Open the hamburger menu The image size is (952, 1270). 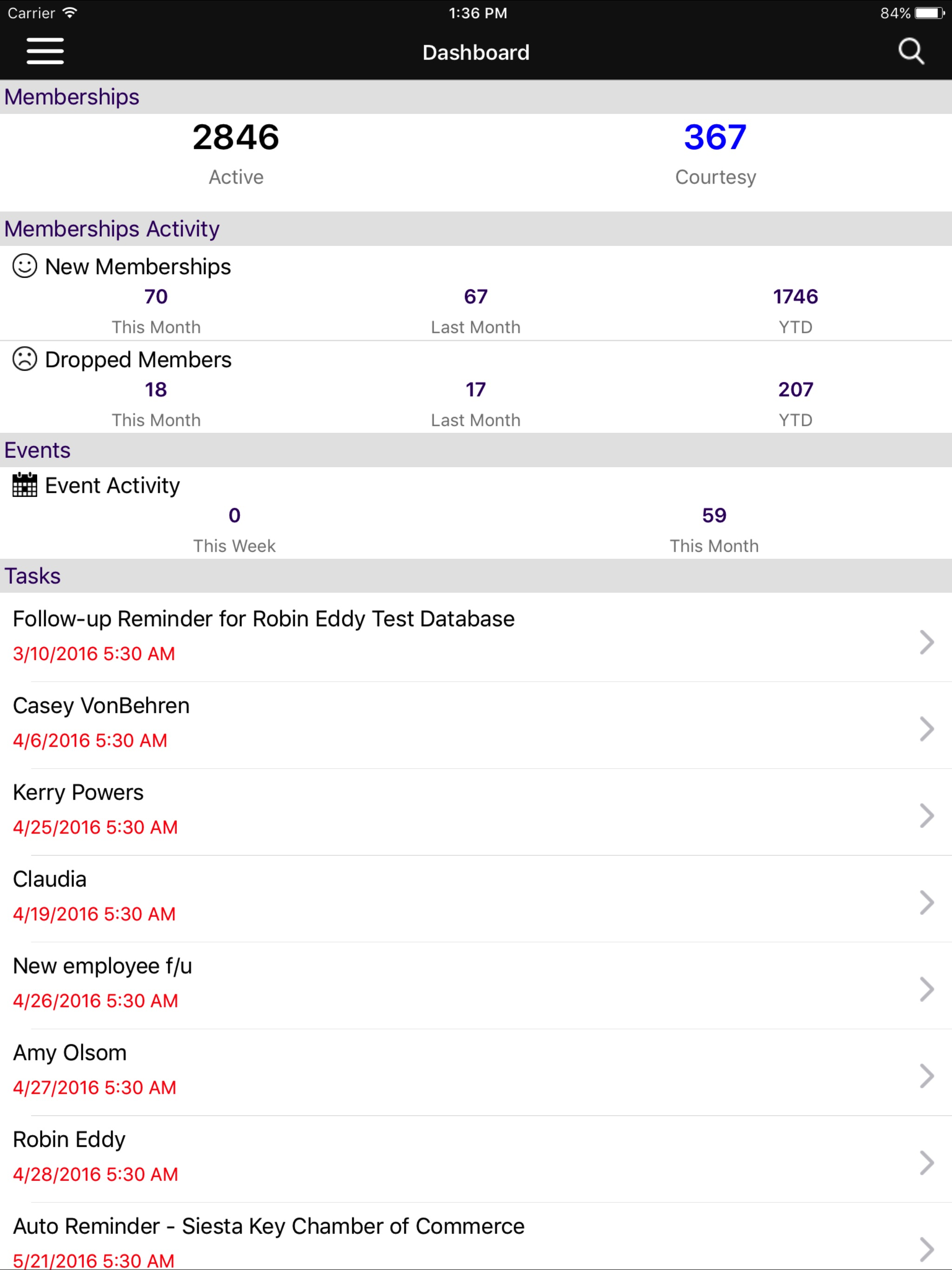pos(45,52)
